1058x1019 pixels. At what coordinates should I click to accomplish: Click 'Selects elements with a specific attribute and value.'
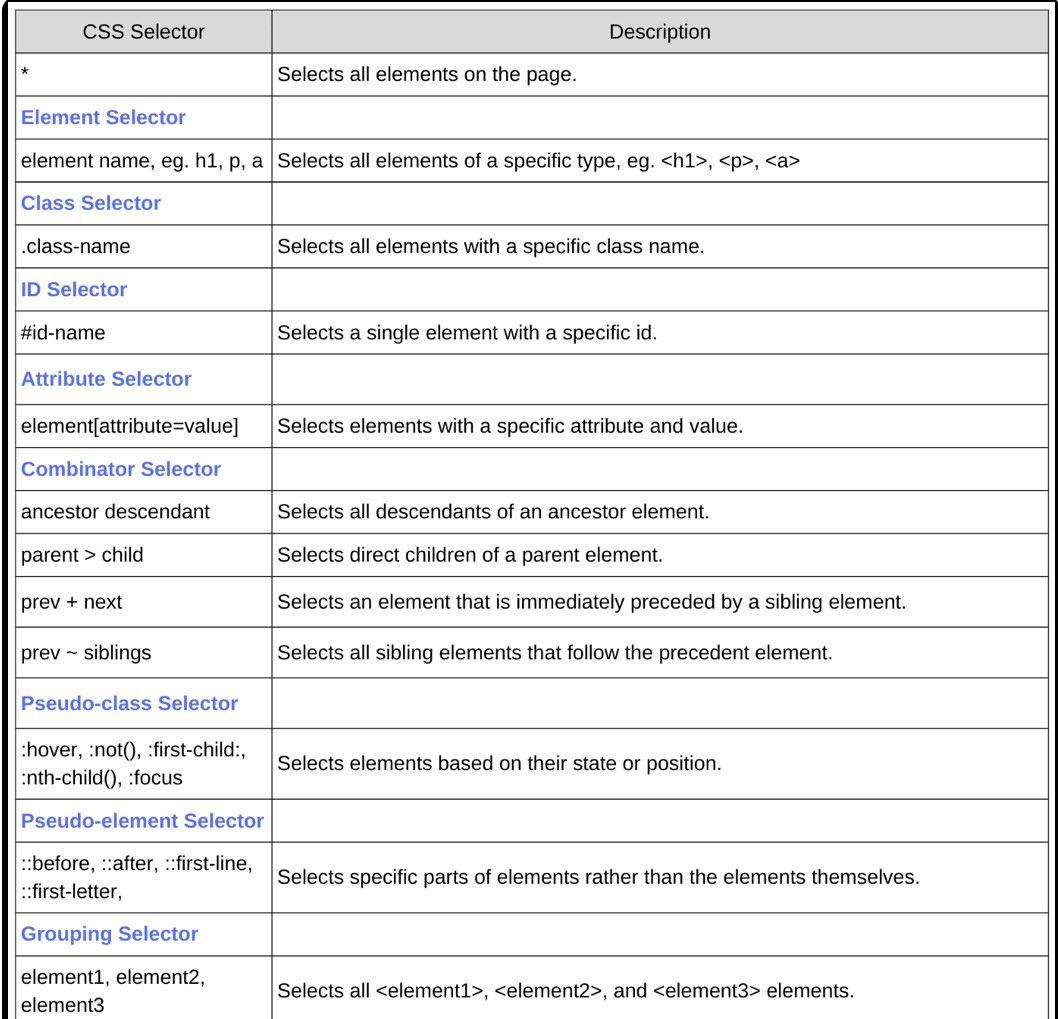[510, 426]
